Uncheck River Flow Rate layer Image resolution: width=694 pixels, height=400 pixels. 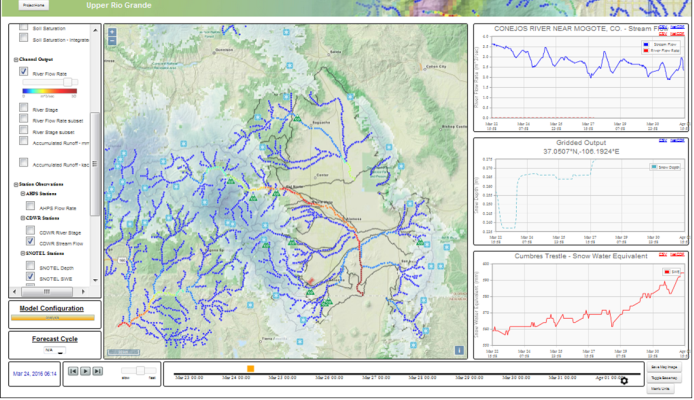click(x=24, y=73)
